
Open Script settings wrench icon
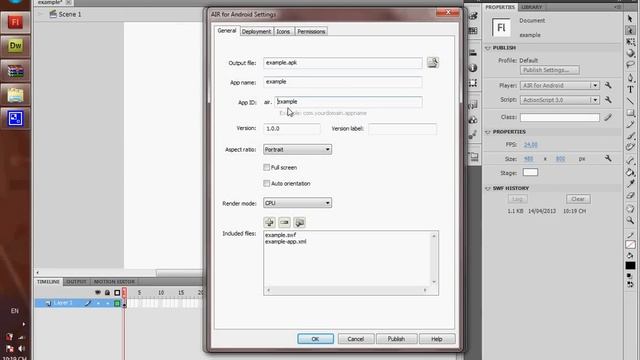[x=608, y=100]
